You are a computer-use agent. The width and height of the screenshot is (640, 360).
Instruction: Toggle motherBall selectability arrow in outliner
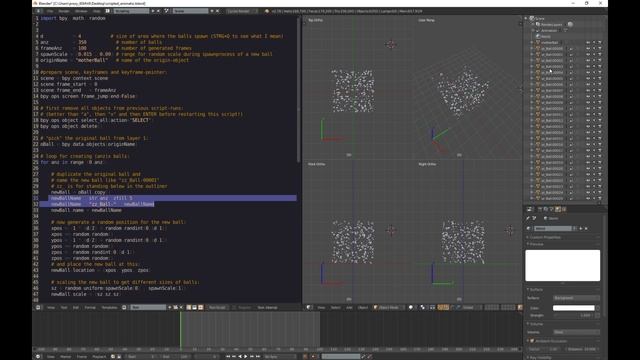594,42
